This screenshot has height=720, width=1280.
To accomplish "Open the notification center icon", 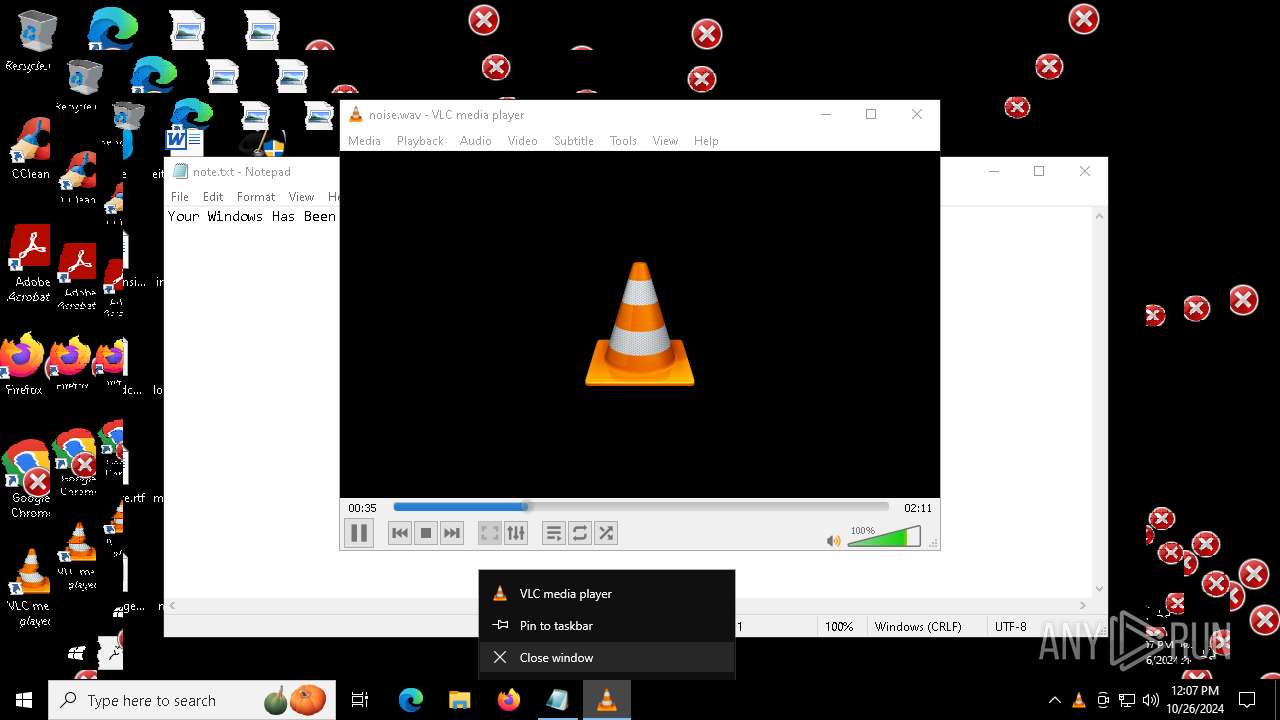I will 1247,700.
